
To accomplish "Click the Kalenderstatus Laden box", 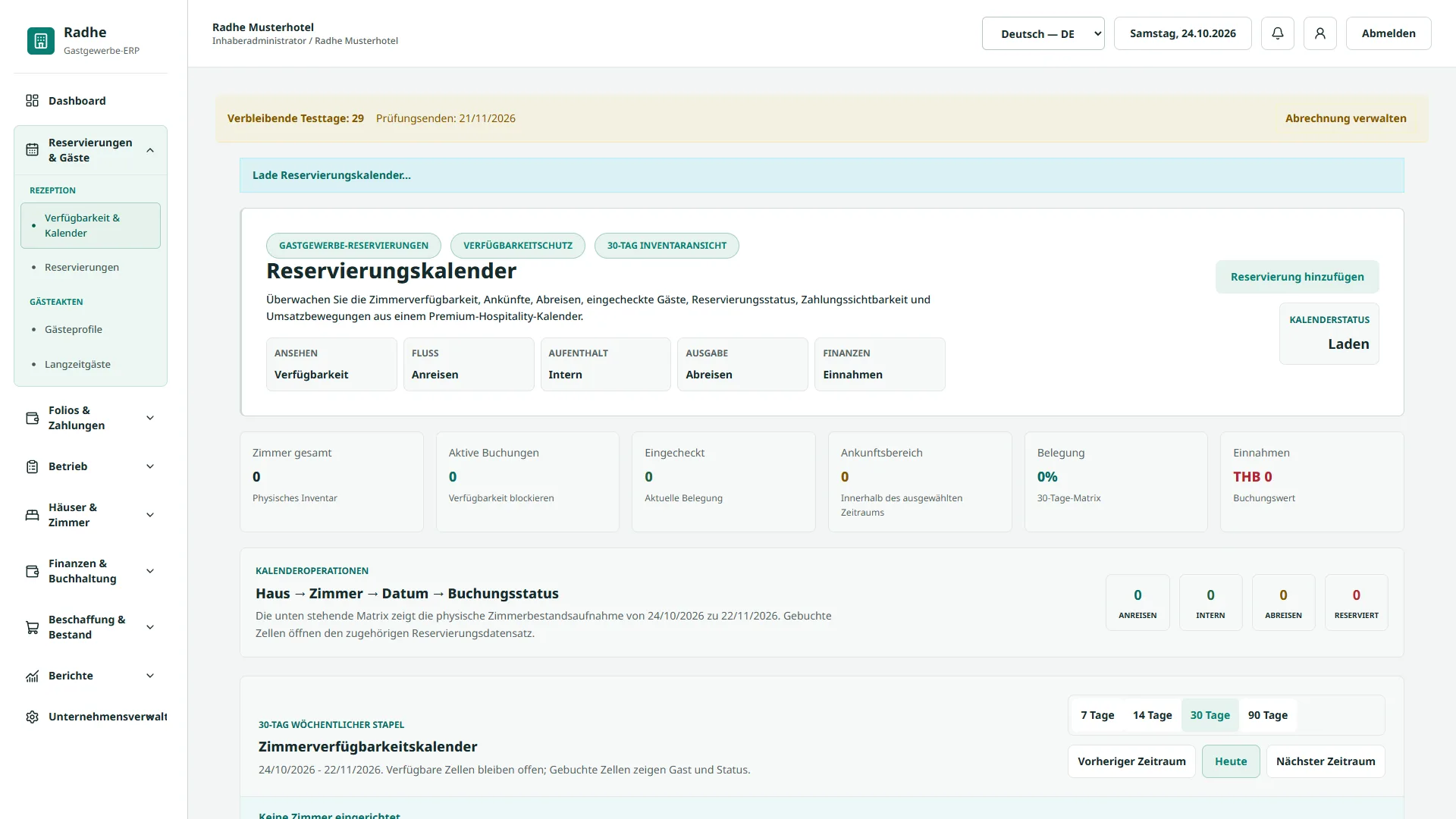I will [x=1329, y=334].
